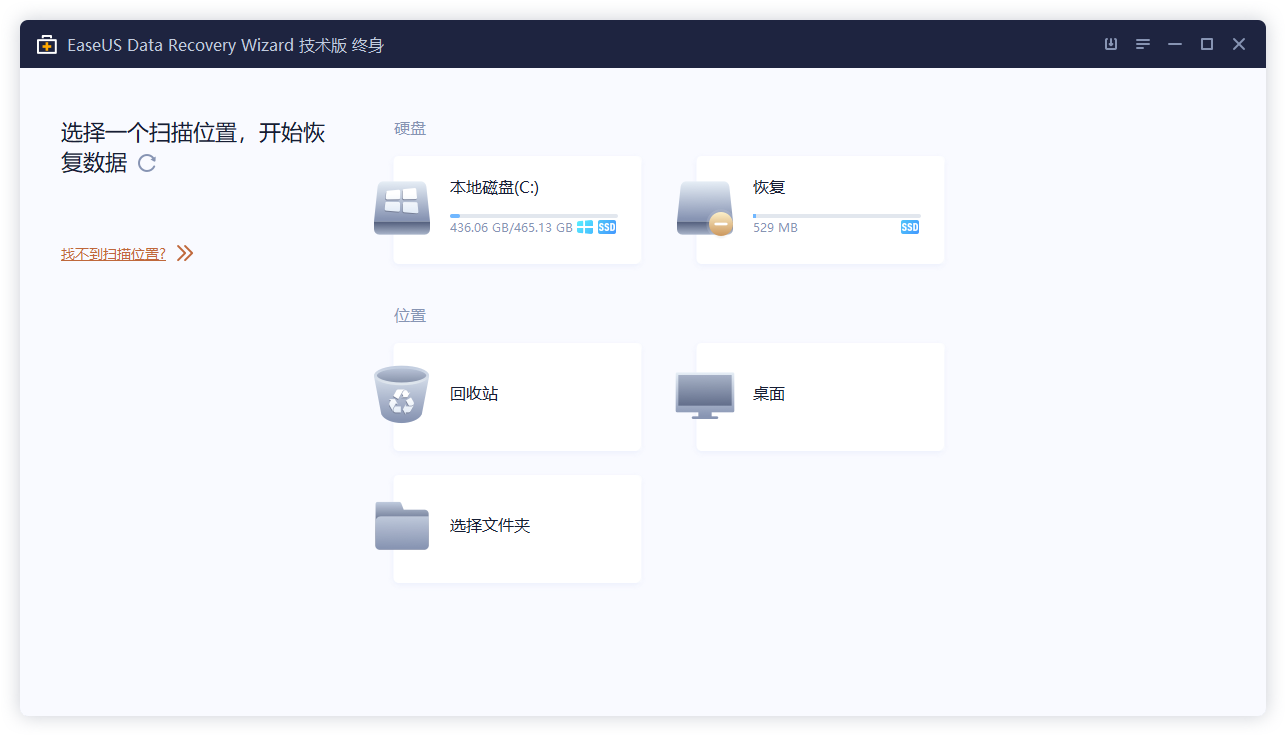Image resolution: width=1286 pixels, height=736 pixels.
Task: Click the 529 MB capacity bar on 恢复
Action: (836, 214)
